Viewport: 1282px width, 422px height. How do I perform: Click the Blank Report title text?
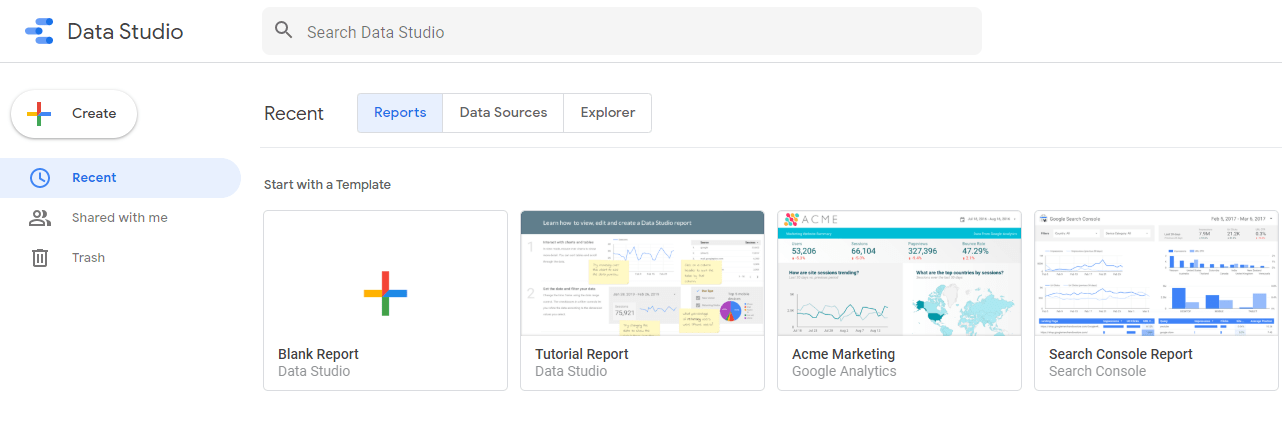pyautogui.click(x=318, y=354)
